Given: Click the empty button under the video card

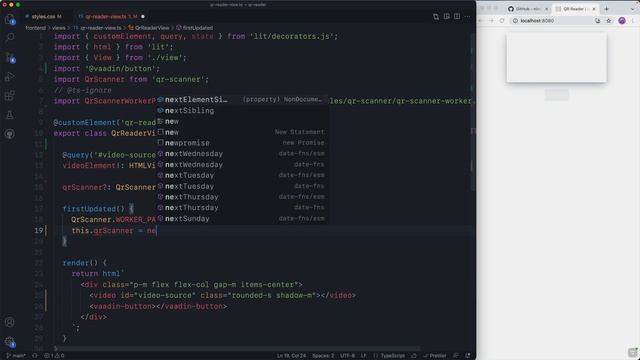Looking at the screenshot, I should pyautogui.click(x=556, y=95).
